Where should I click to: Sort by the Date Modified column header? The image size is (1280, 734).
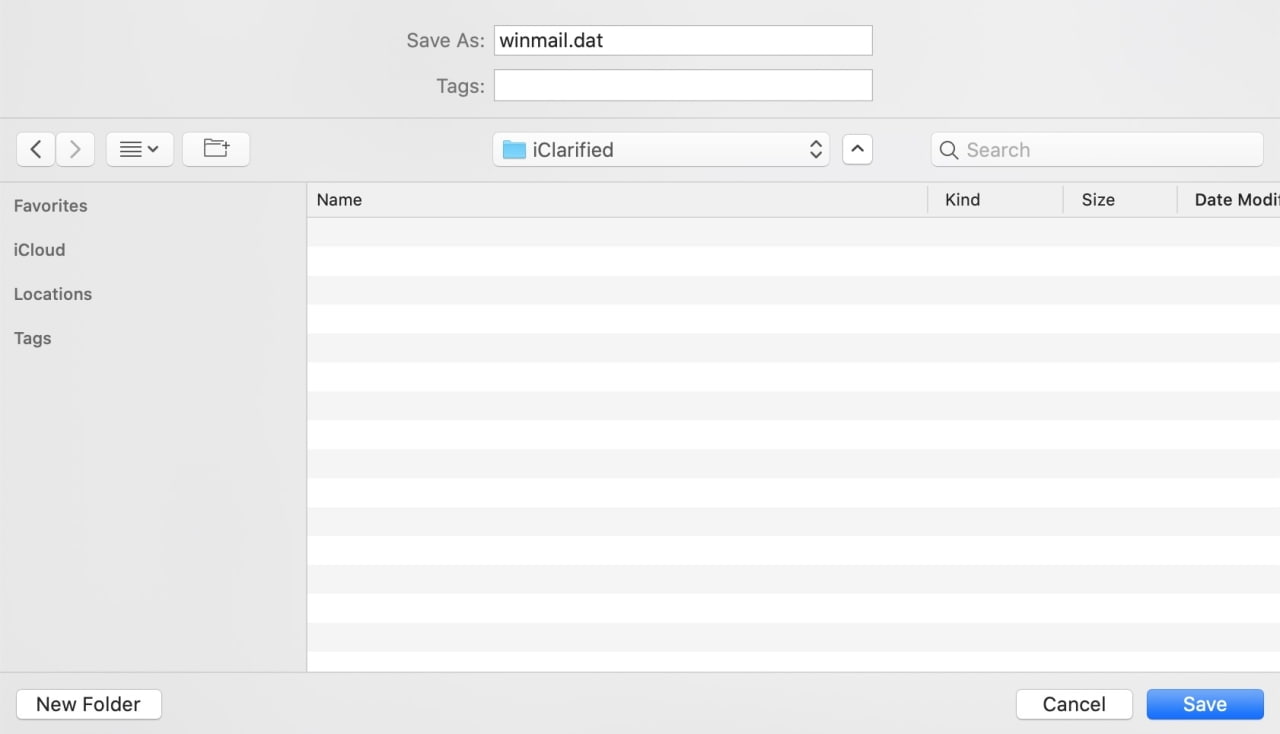(x=1237, y=199)
